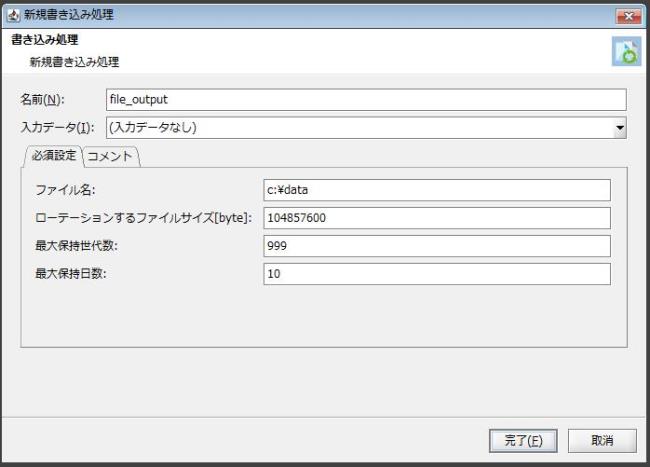
Task: Click the title bar application icon
Action: click(x=13, y=15)
